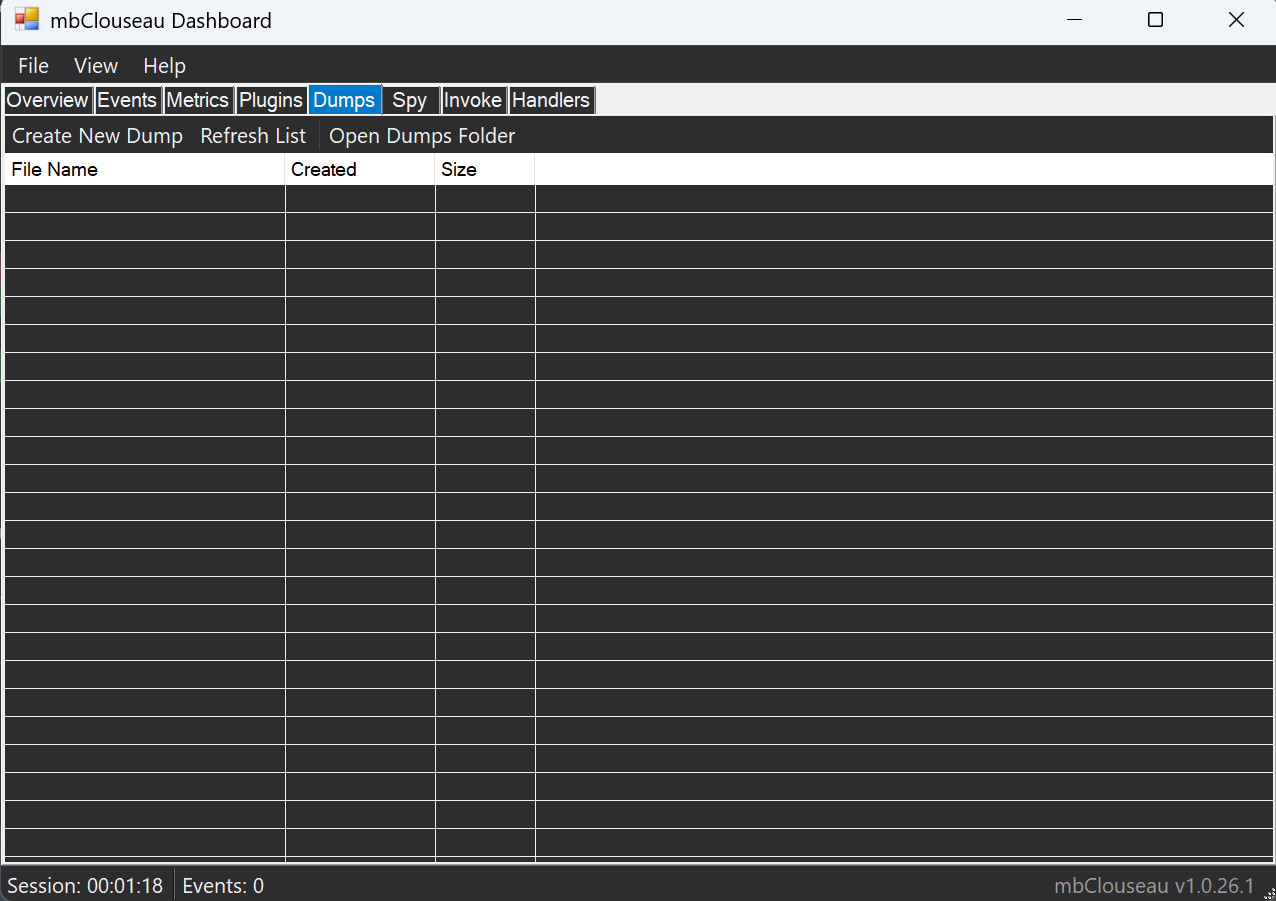Click the Session timer in status bar
The height and width of the screenshot is (901, 1276).
pos(86,886)
